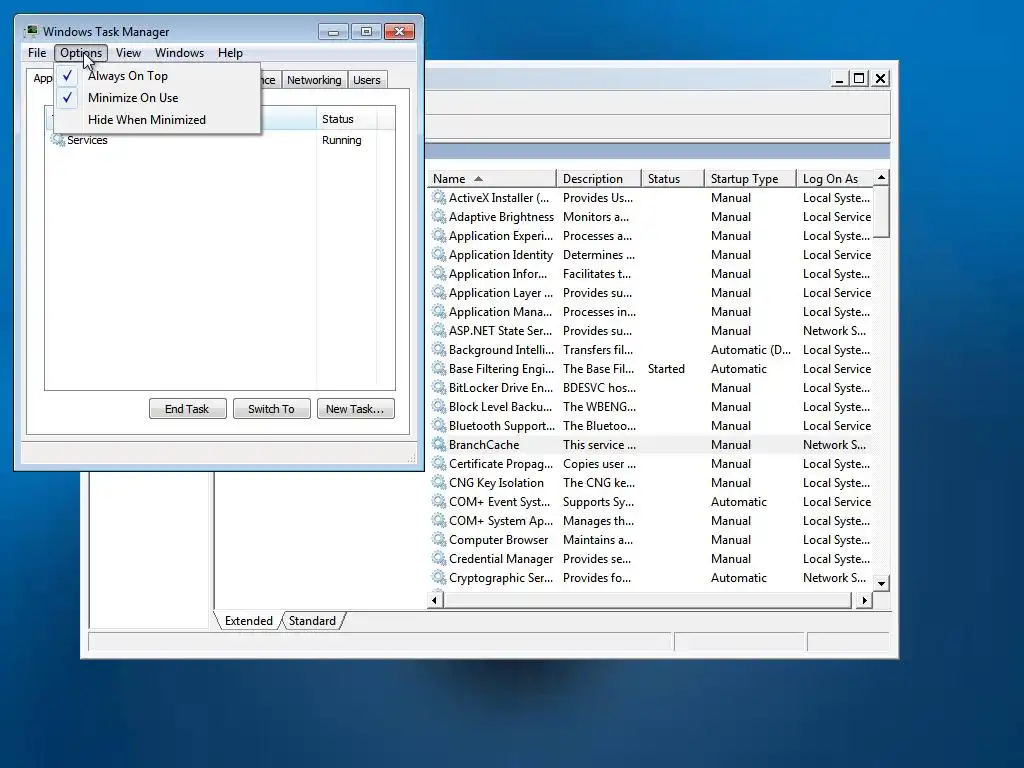The width and height of the screenshot is (1024, 768).
Task: Click the horizontal scrollbar thumb in Services
Action: (x=647, y=600)
